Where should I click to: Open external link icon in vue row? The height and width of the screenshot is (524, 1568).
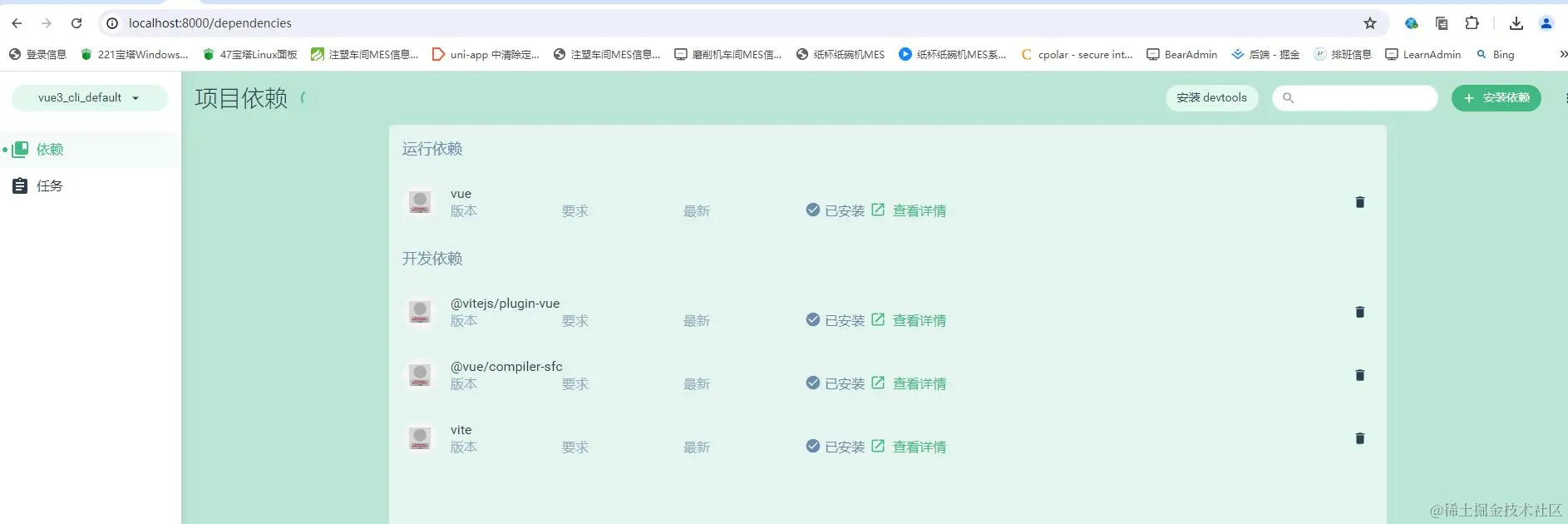[878, 210]
